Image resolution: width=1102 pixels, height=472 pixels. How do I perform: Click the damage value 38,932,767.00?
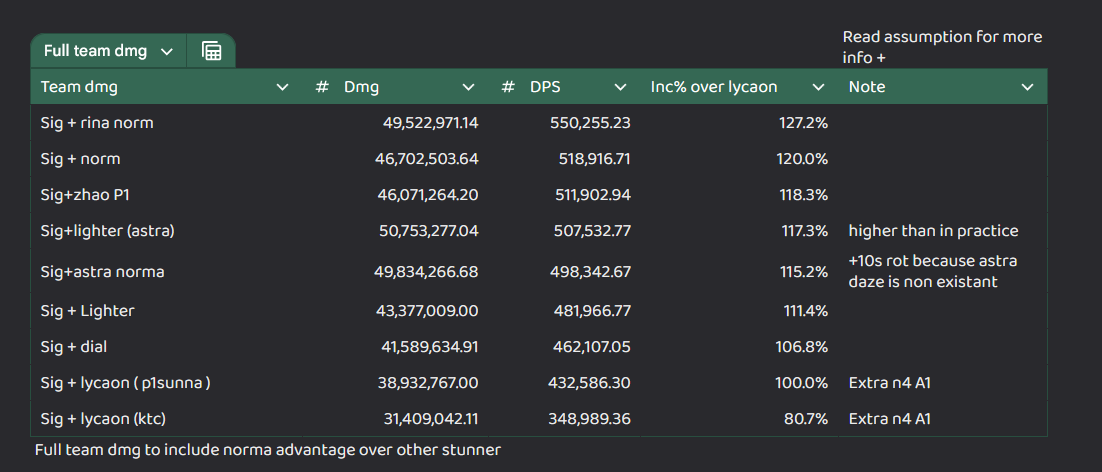click(429, 383)
